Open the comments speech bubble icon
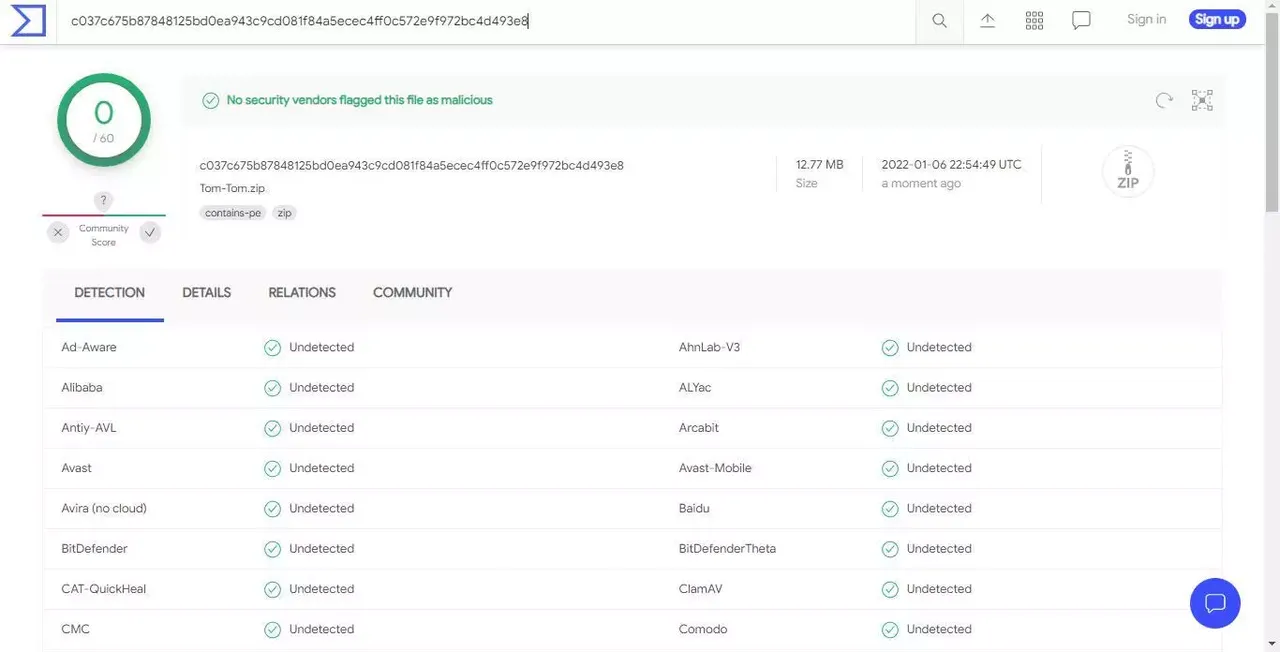 click(x=1081, y=20)
